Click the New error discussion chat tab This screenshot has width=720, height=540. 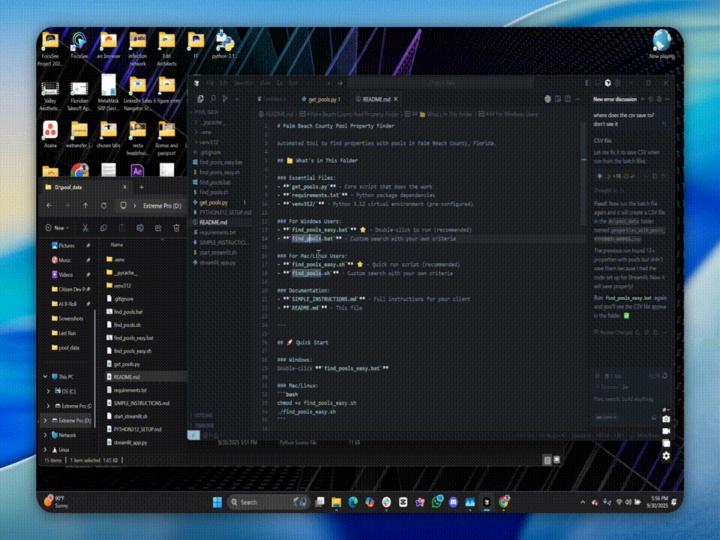click(x=614, y=99)
